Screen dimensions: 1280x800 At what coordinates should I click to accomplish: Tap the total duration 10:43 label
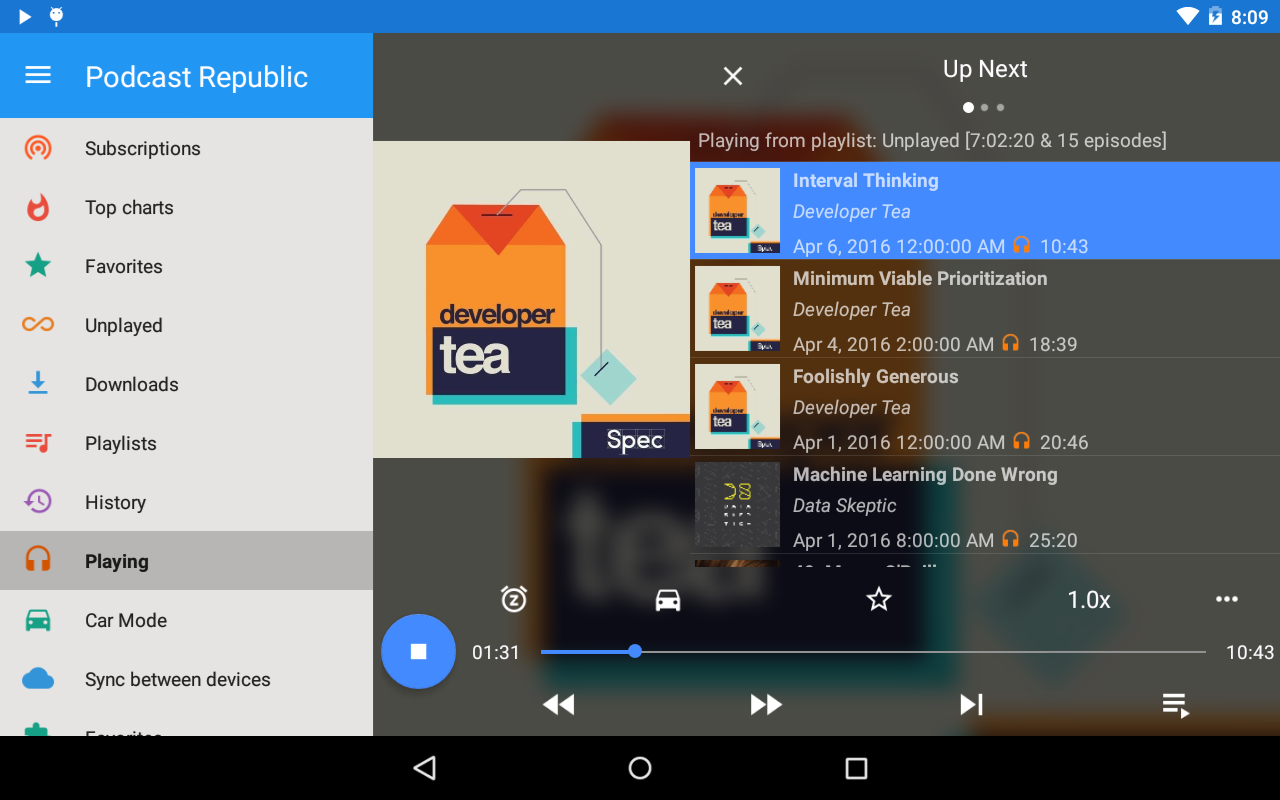tap(1250, 653)
